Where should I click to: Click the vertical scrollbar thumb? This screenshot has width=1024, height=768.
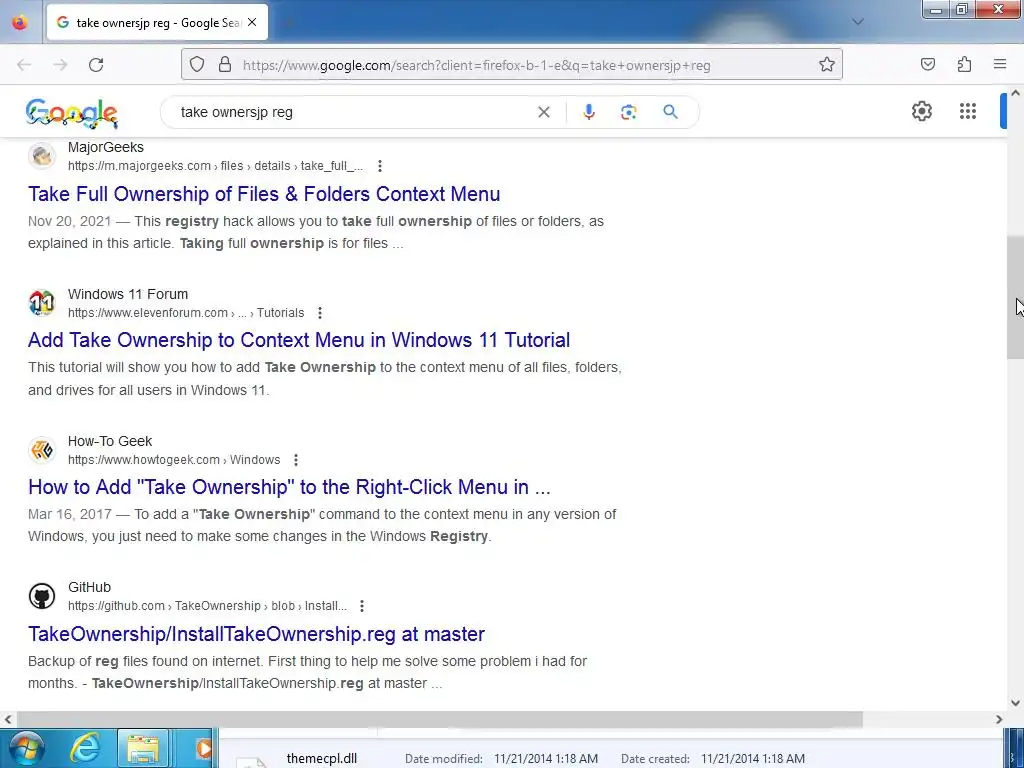click(x=1015, y=297)
